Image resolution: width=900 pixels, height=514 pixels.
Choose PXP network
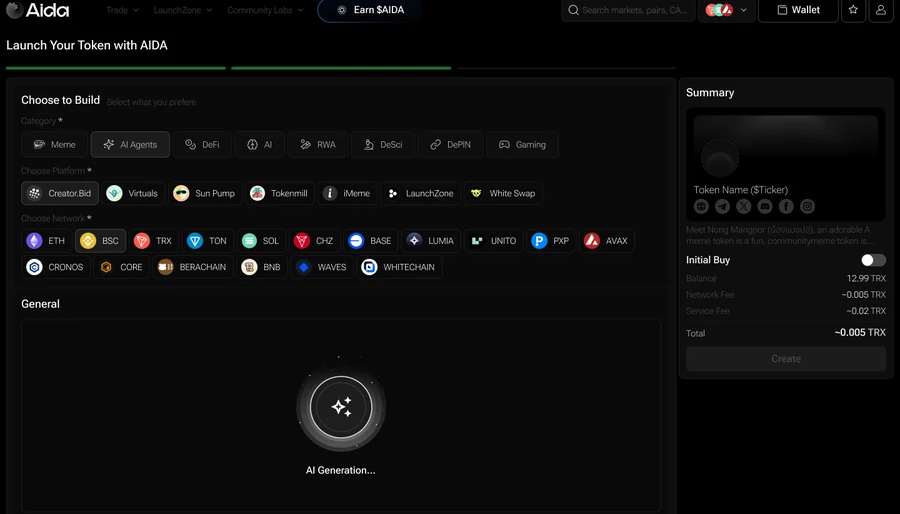pyautogui.click(x=551, y=241)
